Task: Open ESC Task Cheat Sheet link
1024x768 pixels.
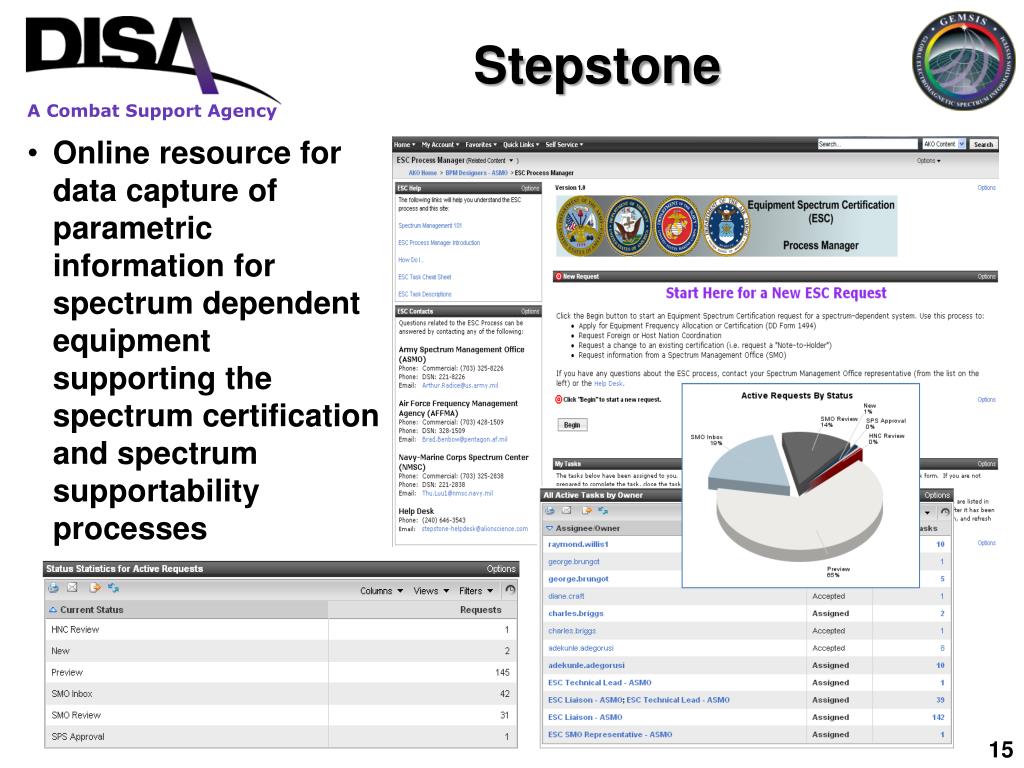Action: click(424, 277)
